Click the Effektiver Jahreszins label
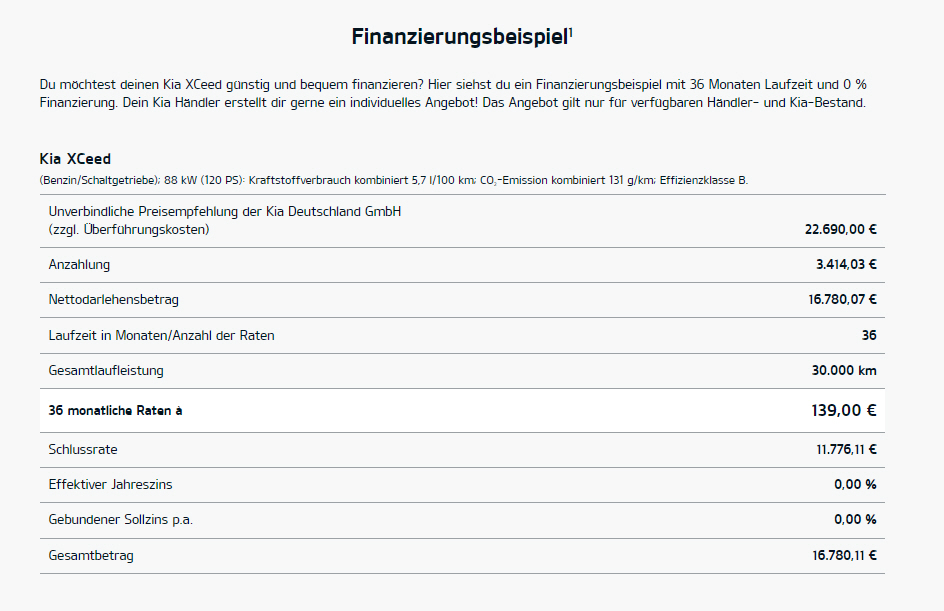 tap(110, 485)
